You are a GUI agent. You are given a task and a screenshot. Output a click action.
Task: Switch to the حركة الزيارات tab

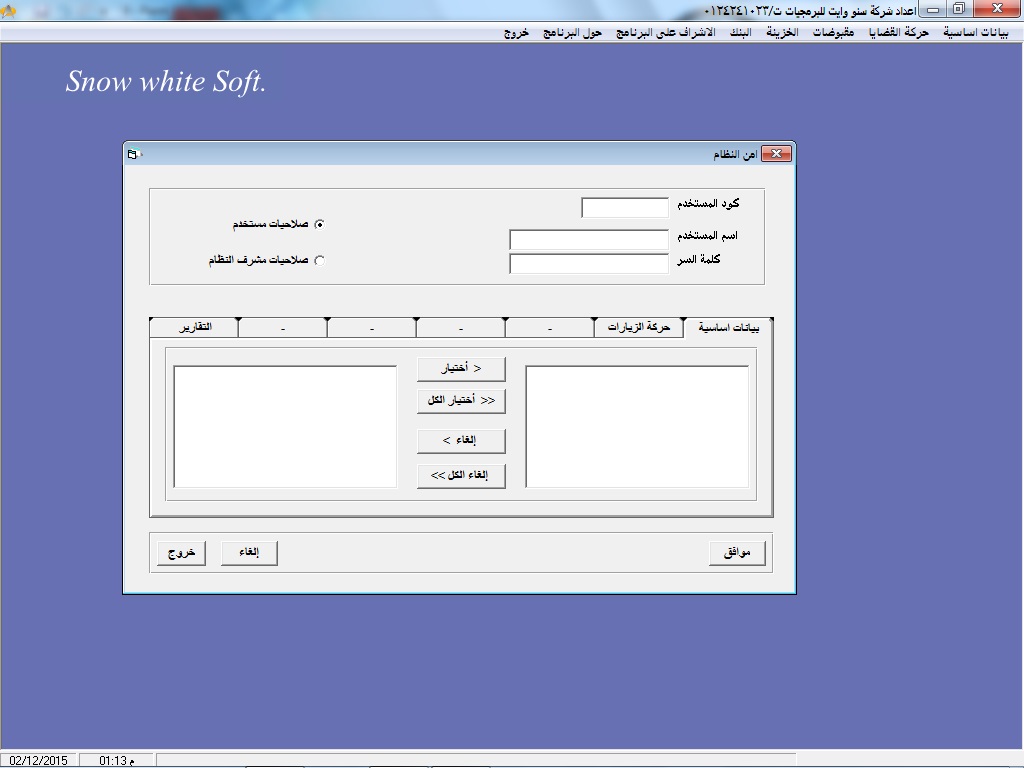pyautogui.click(x=638, y=327)
